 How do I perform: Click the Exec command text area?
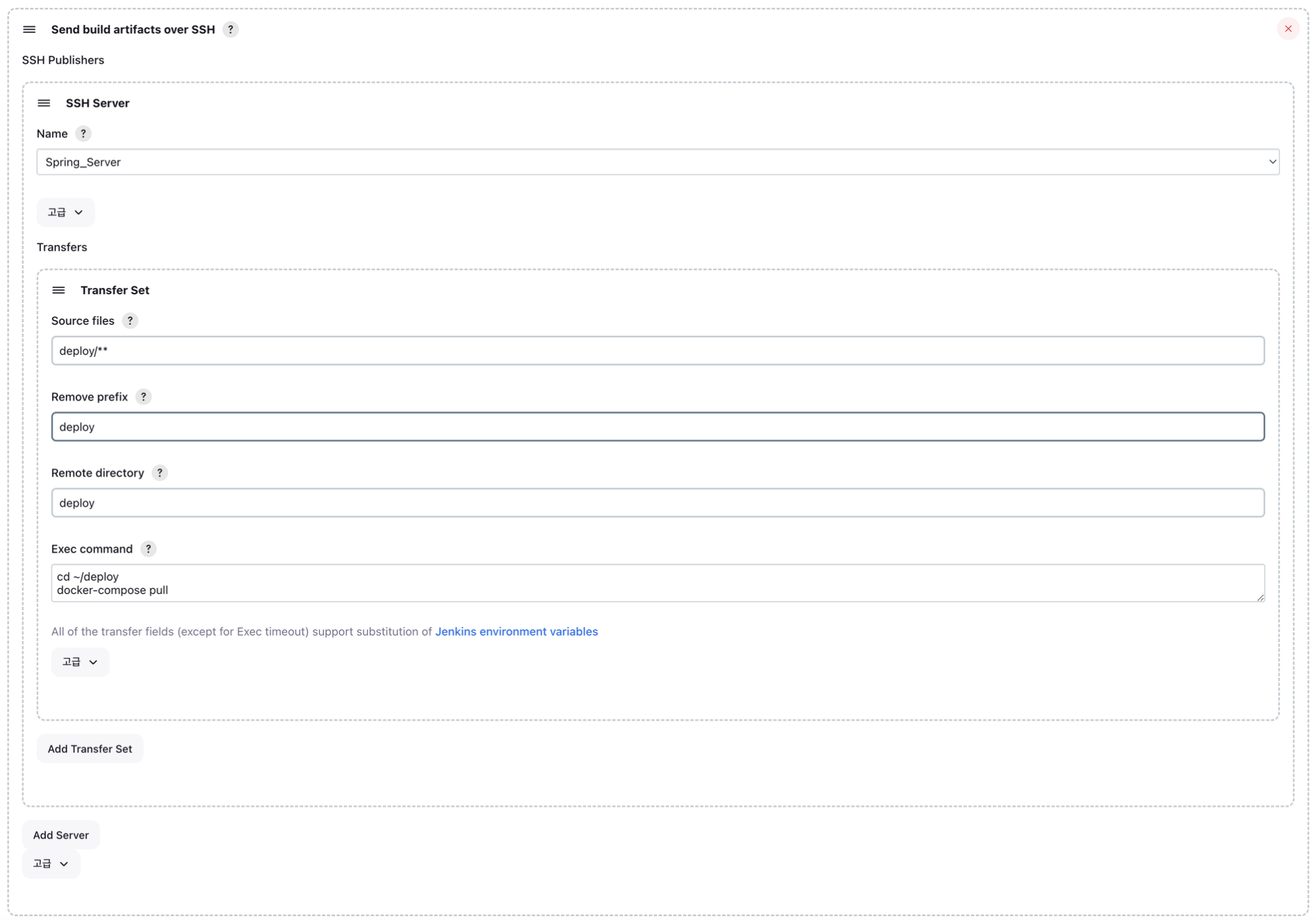657,583
